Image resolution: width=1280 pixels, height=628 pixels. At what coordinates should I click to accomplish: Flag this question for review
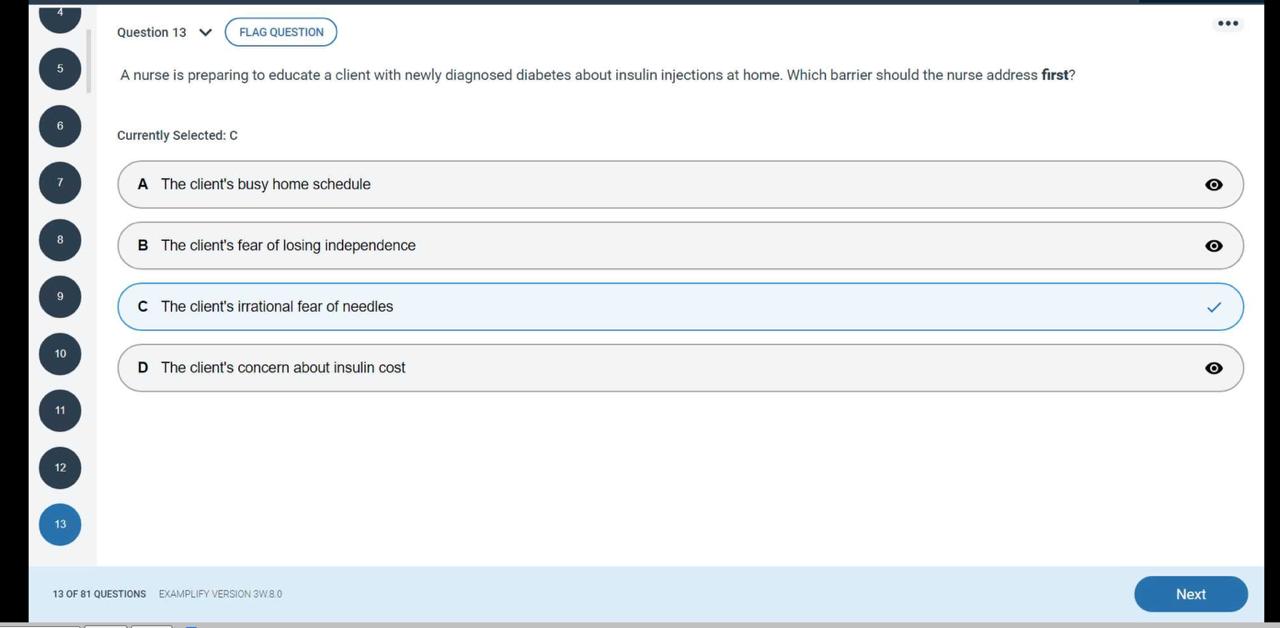[x=281, y=32]
